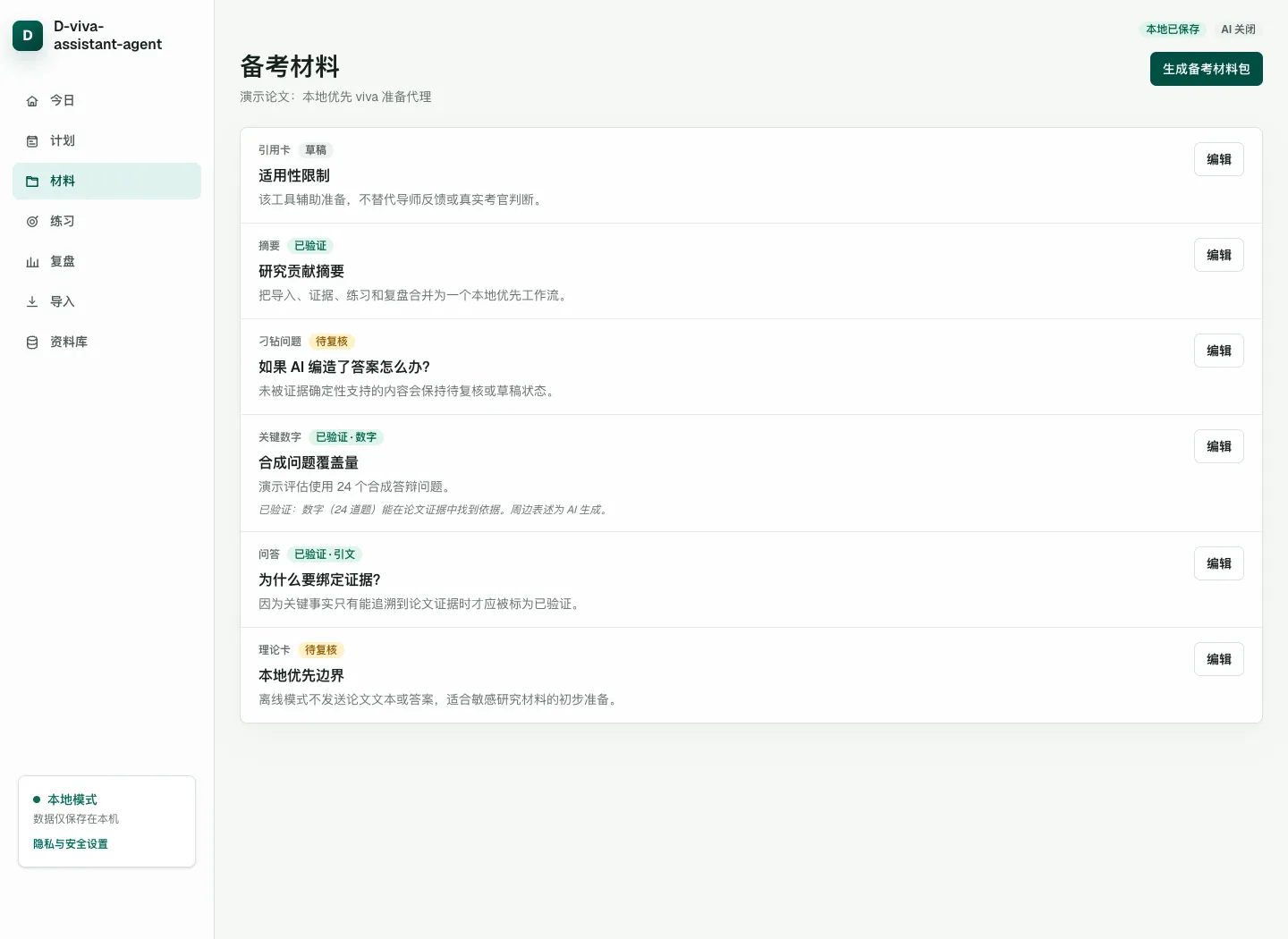
Task: Click the D-viva-assistant-agent app name
Action: click(107, 36)
